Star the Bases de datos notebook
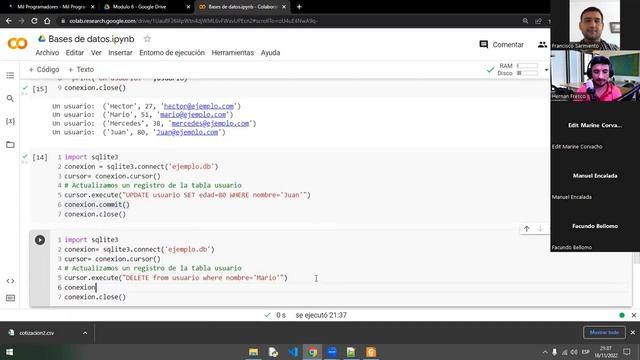Image resolution: width=640 pixels, height=360 pixels. click(x=147, y=39)
